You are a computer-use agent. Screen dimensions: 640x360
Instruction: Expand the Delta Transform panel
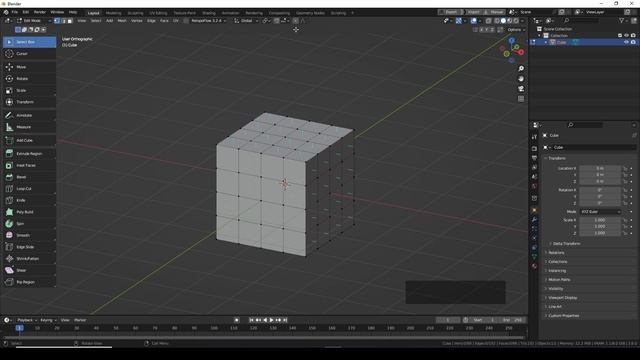click(566, 244)
